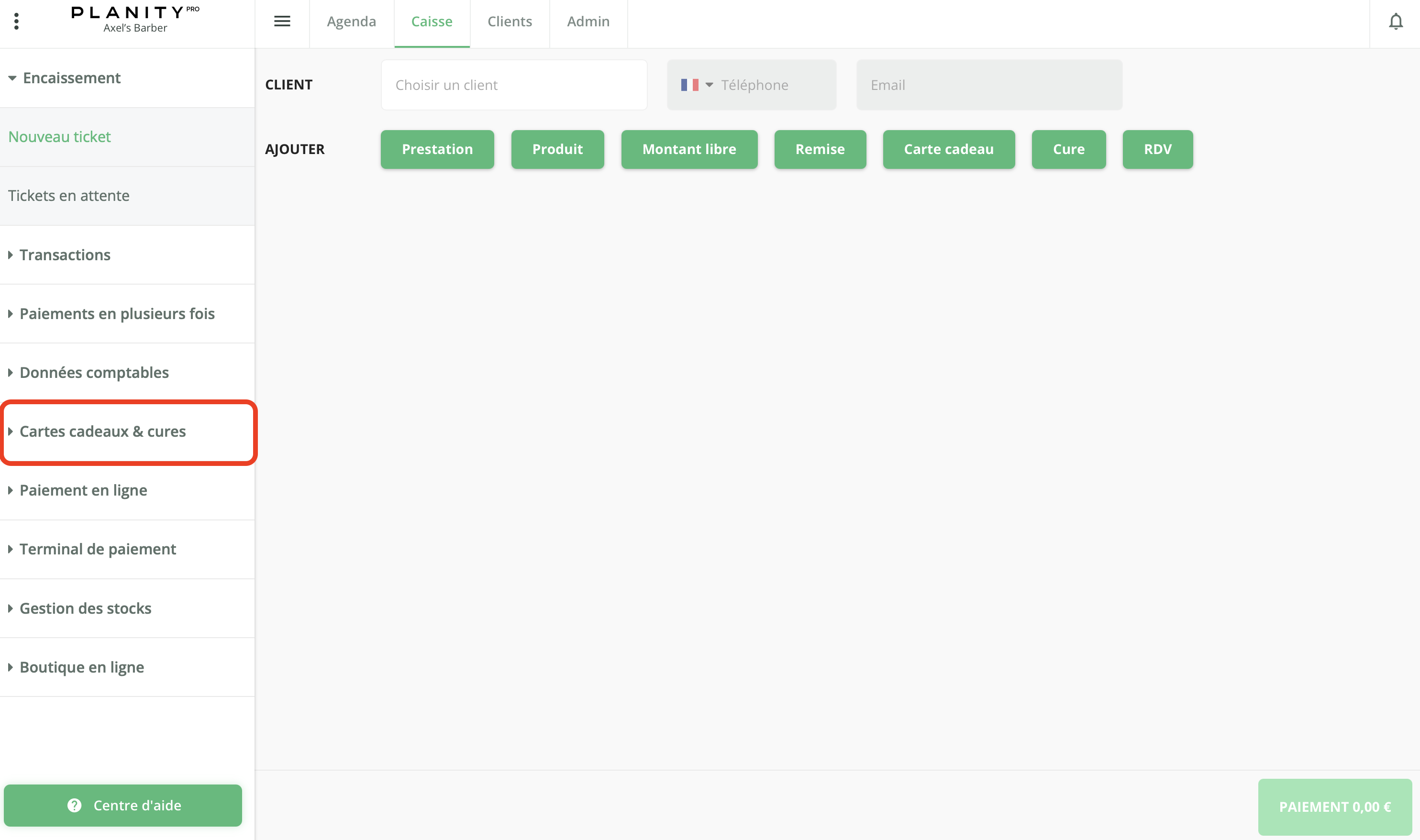Image resolution: width=1420 pixels, height=840 pixels.
Task: Add a Prestation to the ticket
Action: (x=437, y=149)
